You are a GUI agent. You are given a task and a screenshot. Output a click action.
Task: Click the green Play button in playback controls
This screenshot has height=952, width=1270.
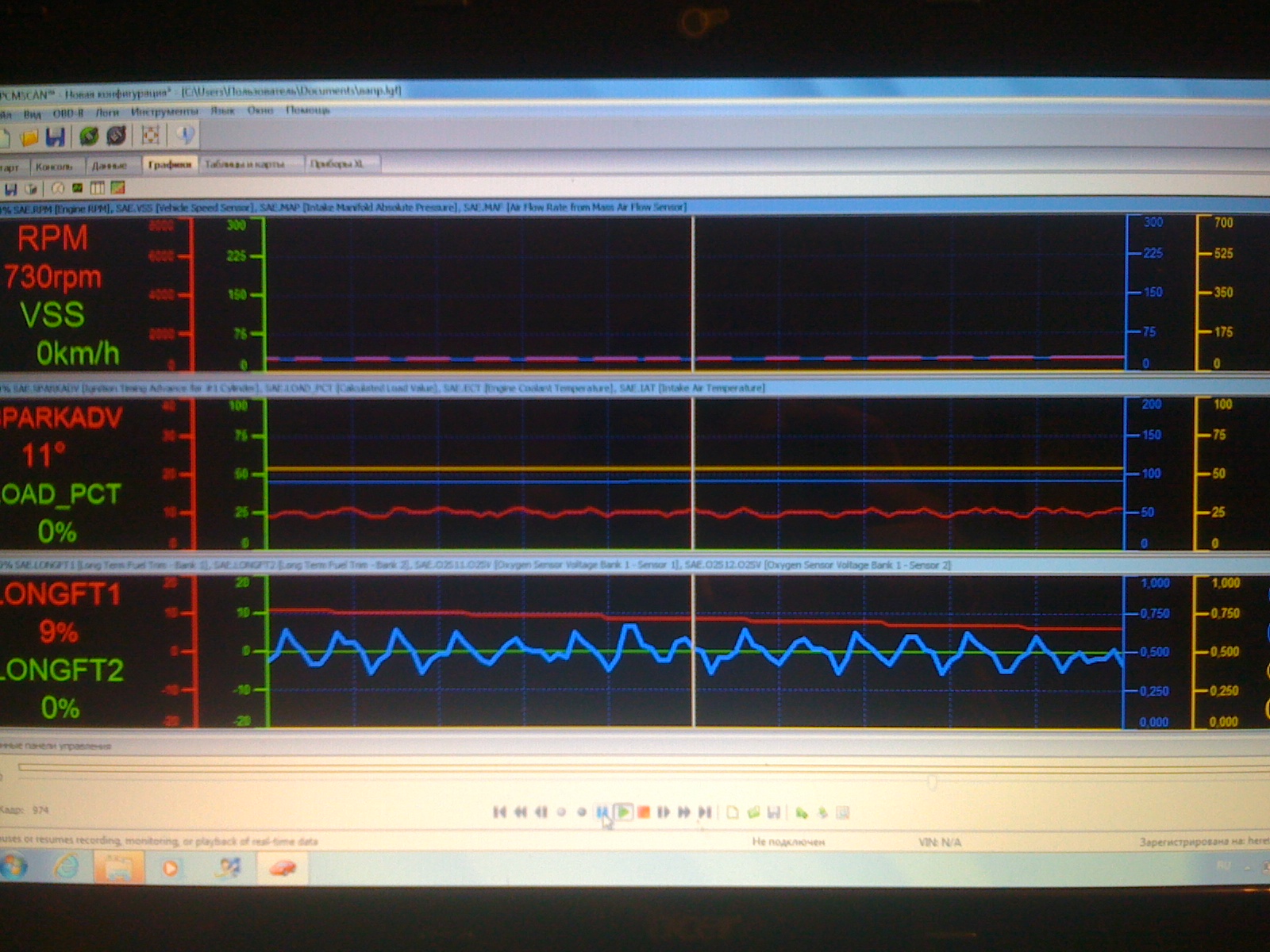tap(624, 812)
